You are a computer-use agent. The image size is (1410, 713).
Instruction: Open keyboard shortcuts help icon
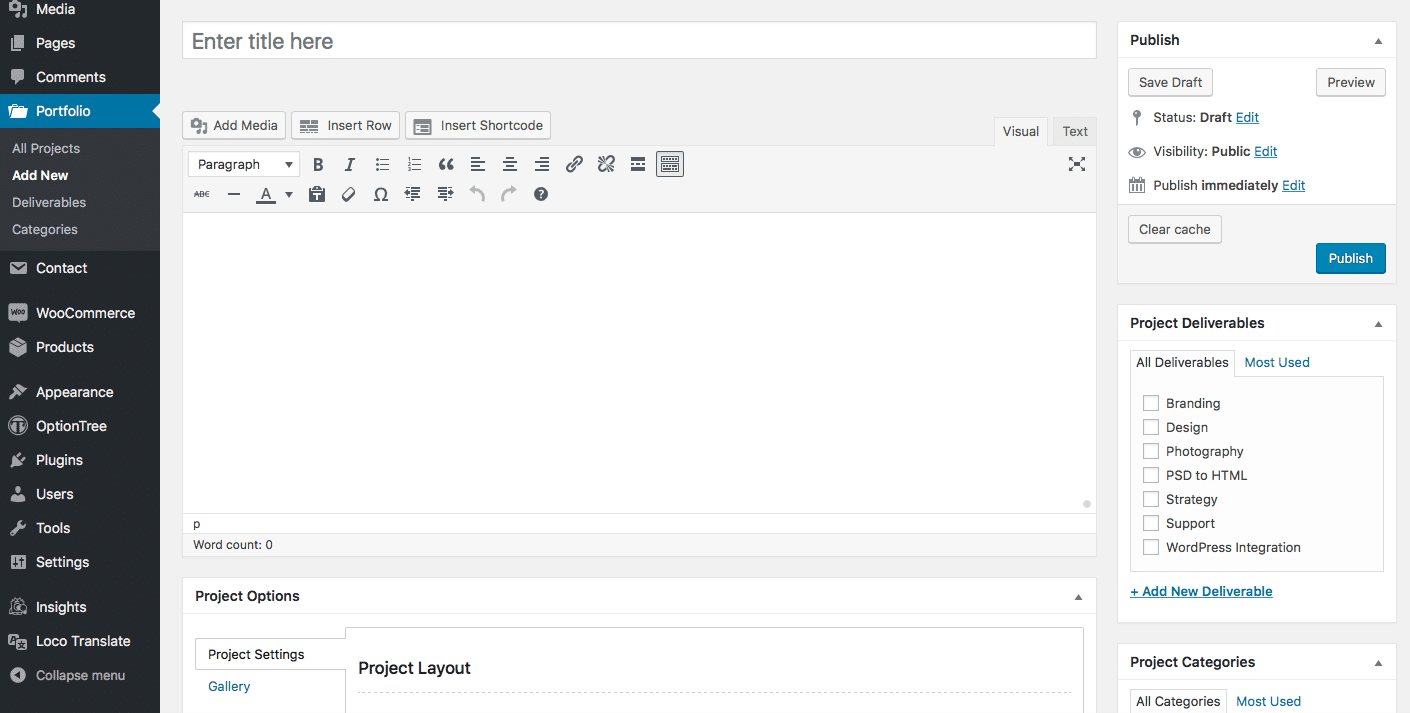pos(541,194)
